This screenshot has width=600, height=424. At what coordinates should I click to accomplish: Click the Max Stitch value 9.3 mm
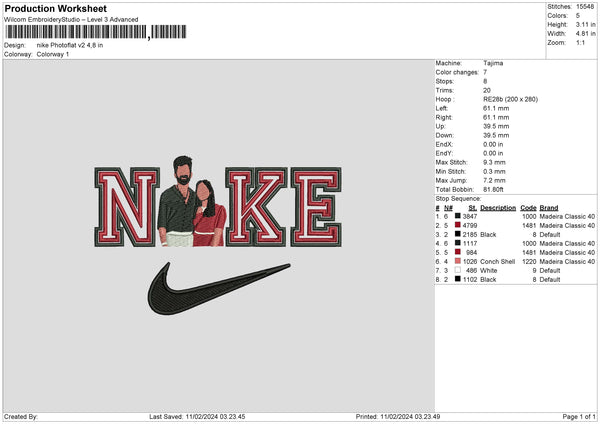[x=494, y=163]
